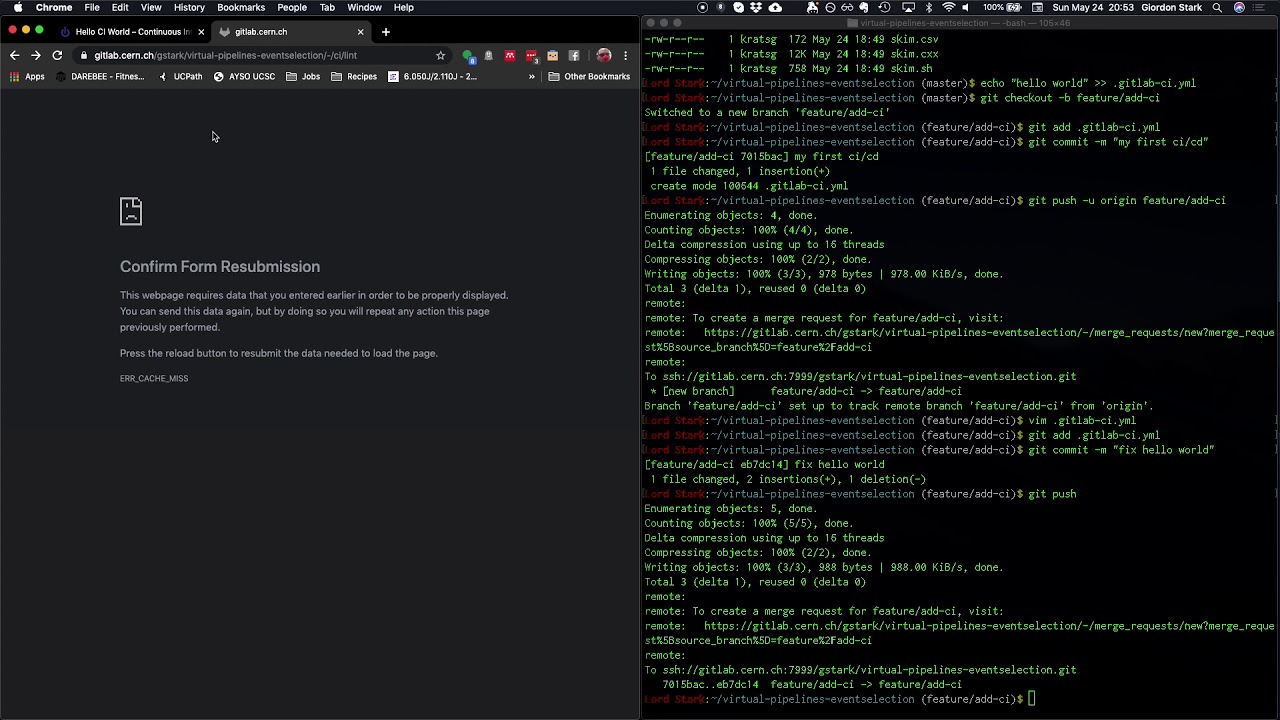The height and width of the screenshot is (720, 1280).
Task: Click the ghost extension icon
Action: (488, 56)
